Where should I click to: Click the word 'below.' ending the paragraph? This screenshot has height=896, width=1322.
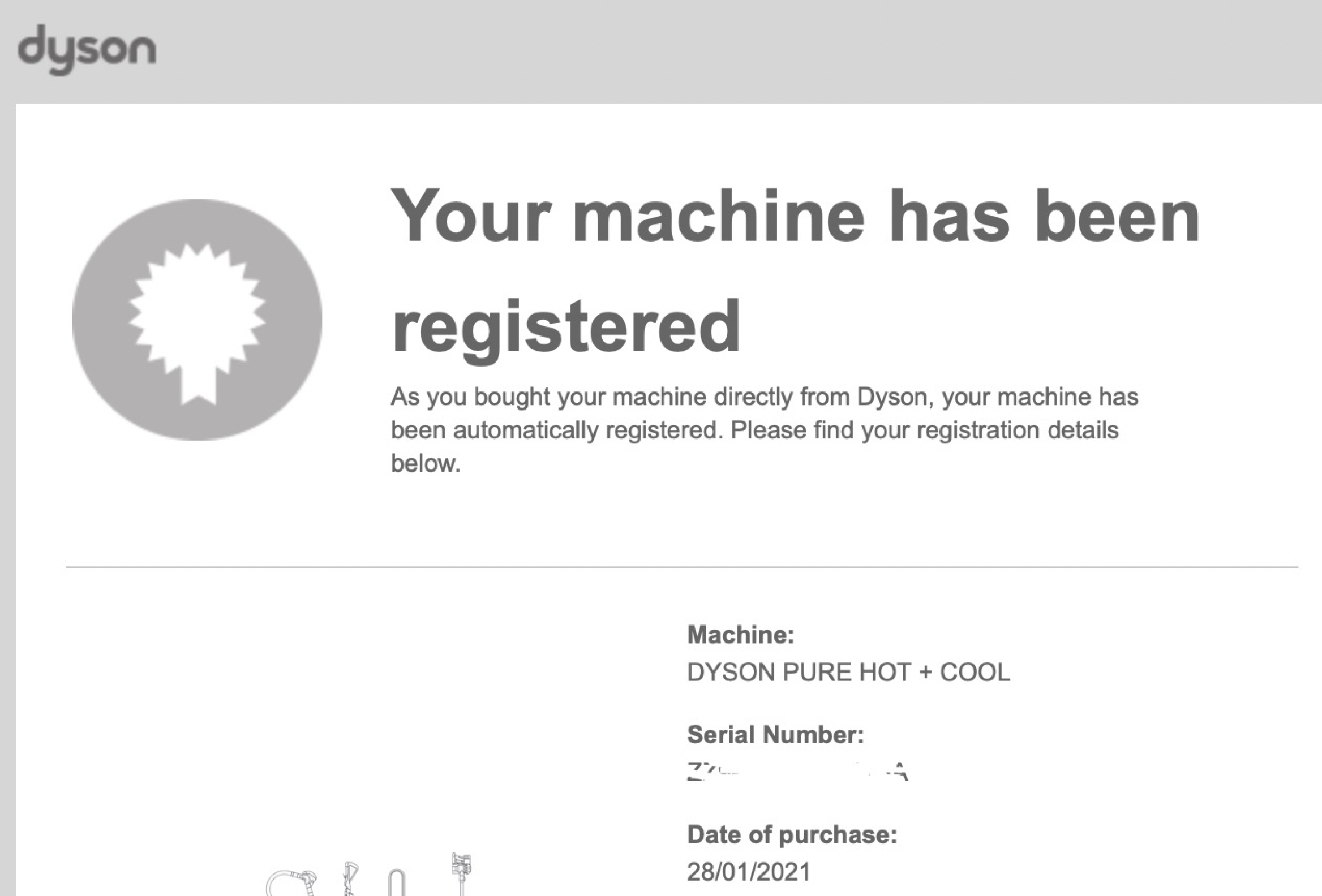tap(425, 463)
